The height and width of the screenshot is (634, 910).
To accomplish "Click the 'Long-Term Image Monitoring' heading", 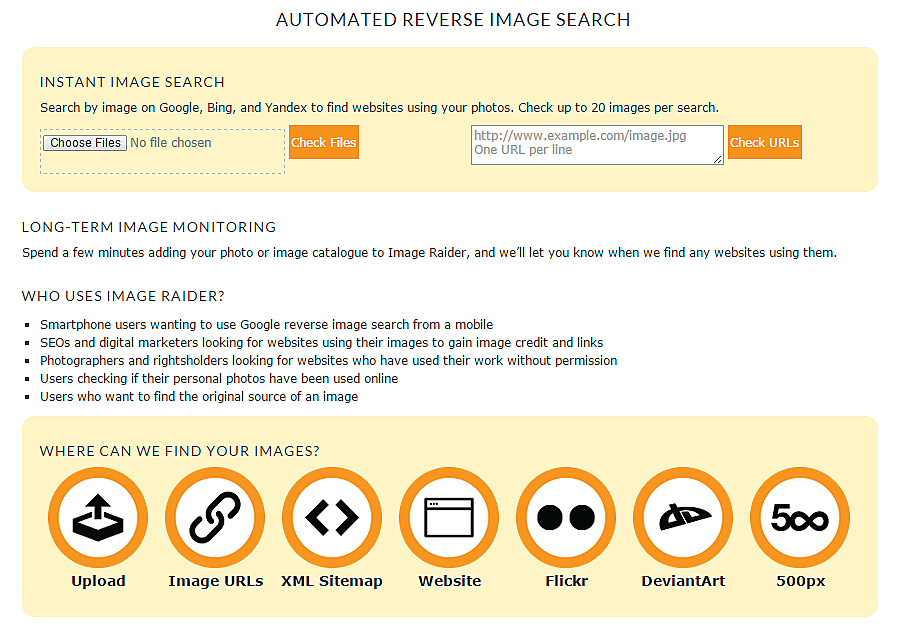I will coord(149,227).
